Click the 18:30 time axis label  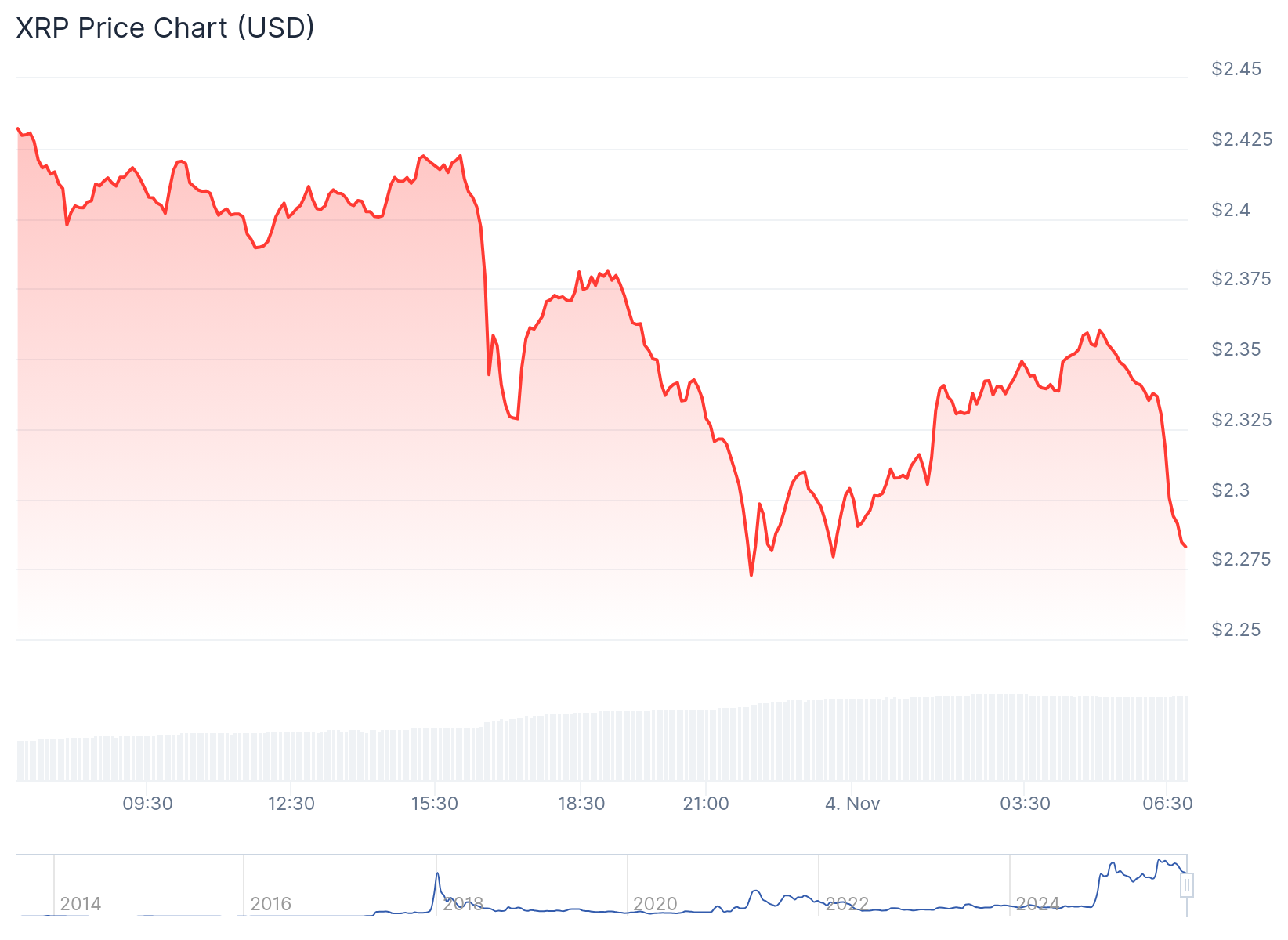coord(581,804)
